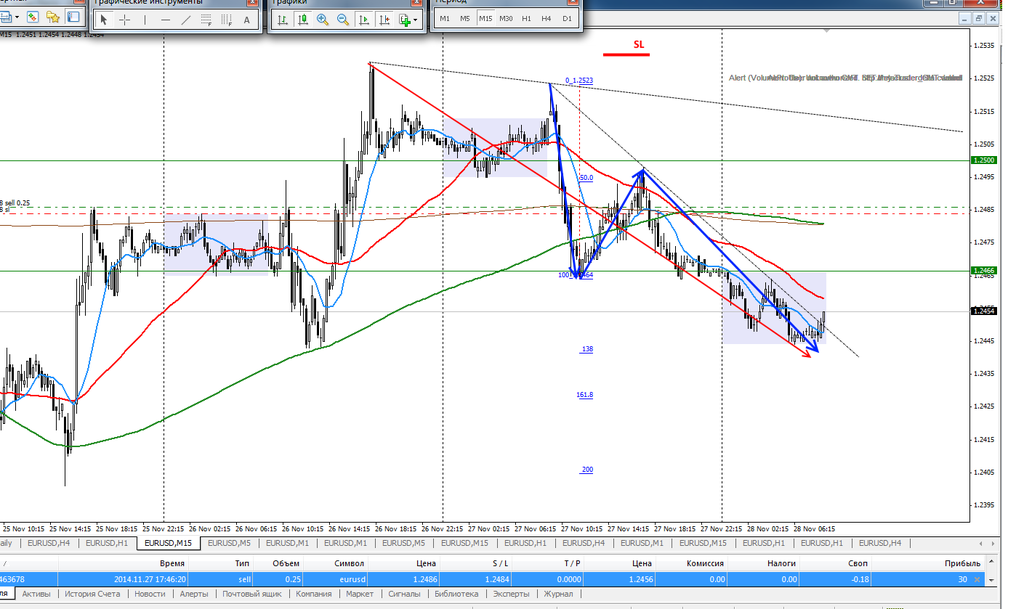Viewport: 1024px width, 609px height.
Task: Choose the trendline drawing tool
Action: click(185, 20)
